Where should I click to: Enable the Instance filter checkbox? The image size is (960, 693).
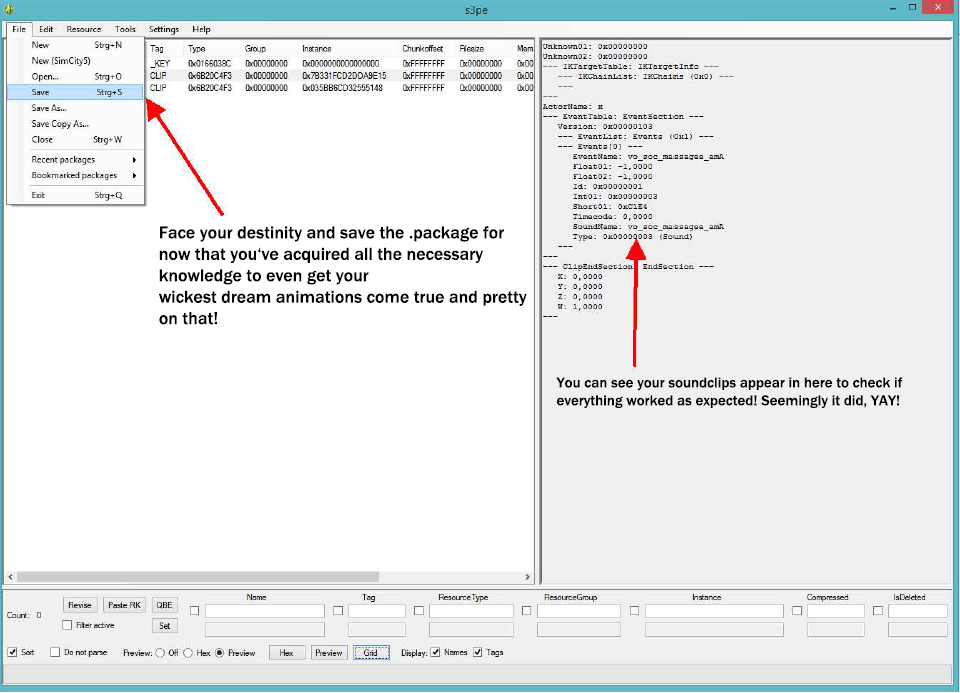[x=634, y=610]
